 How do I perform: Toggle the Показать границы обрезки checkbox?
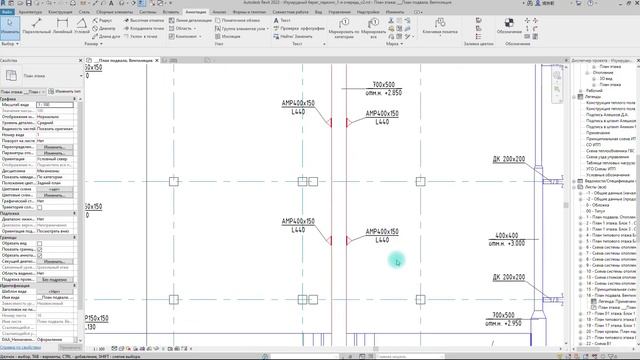(40, 249)
